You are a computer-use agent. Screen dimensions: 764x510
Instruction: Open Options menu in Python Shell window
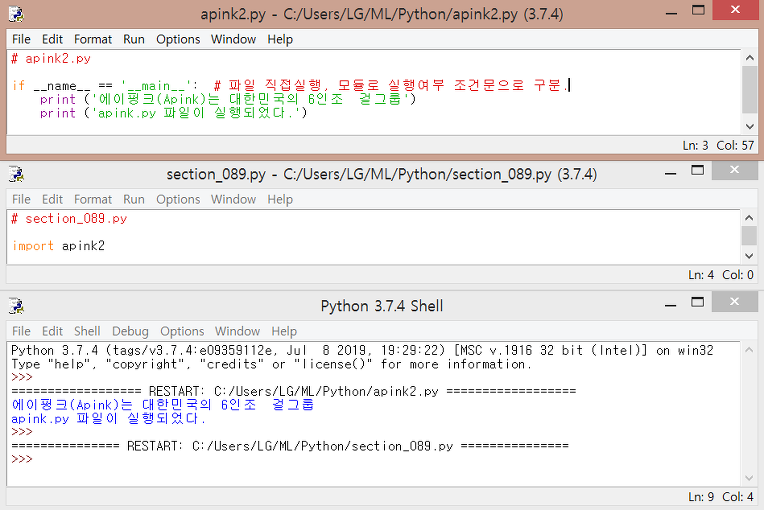[182, 331]
